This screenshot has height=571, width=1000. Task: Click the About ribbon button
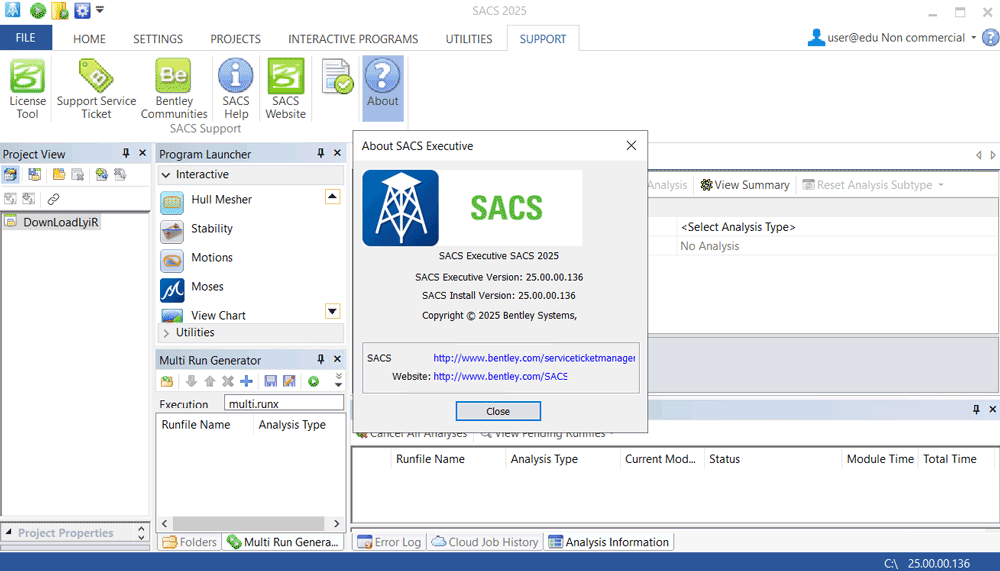coord(383,87)
